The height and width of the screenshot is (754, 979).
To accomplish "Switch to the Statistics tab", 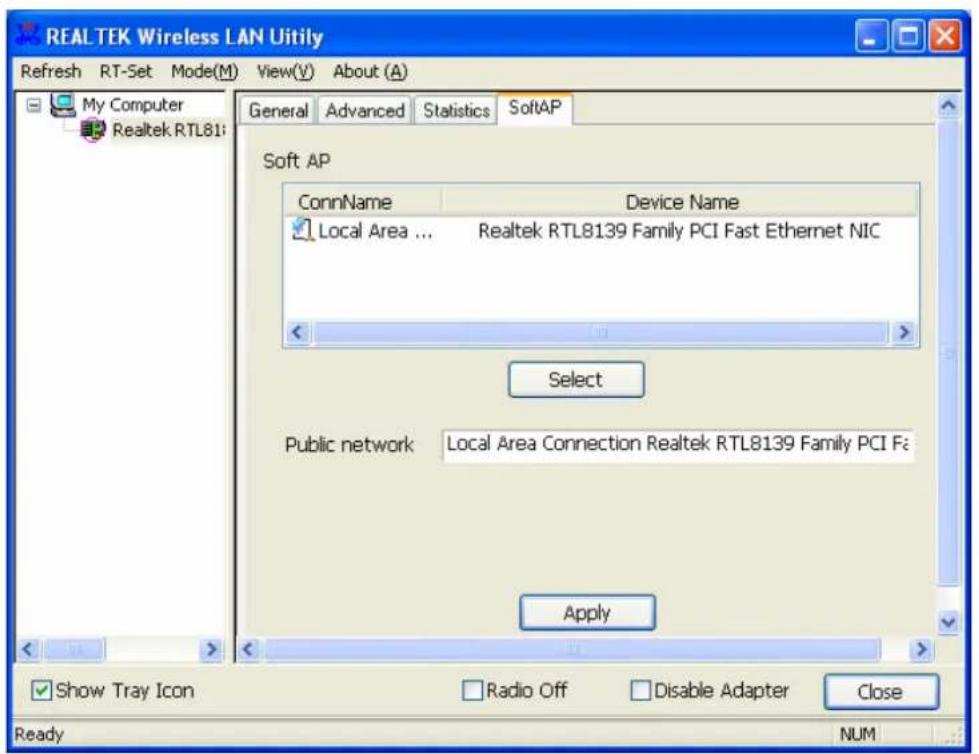I will pyautogui.click(x=456, y=110).
